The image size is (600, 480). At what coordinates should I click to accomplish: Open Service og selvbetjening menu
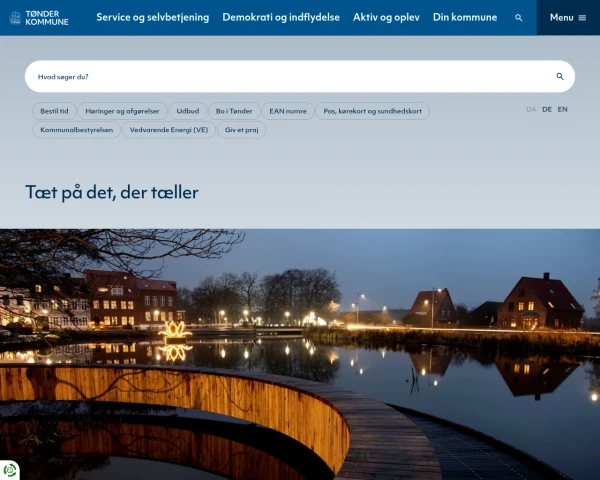coord(153,18)
